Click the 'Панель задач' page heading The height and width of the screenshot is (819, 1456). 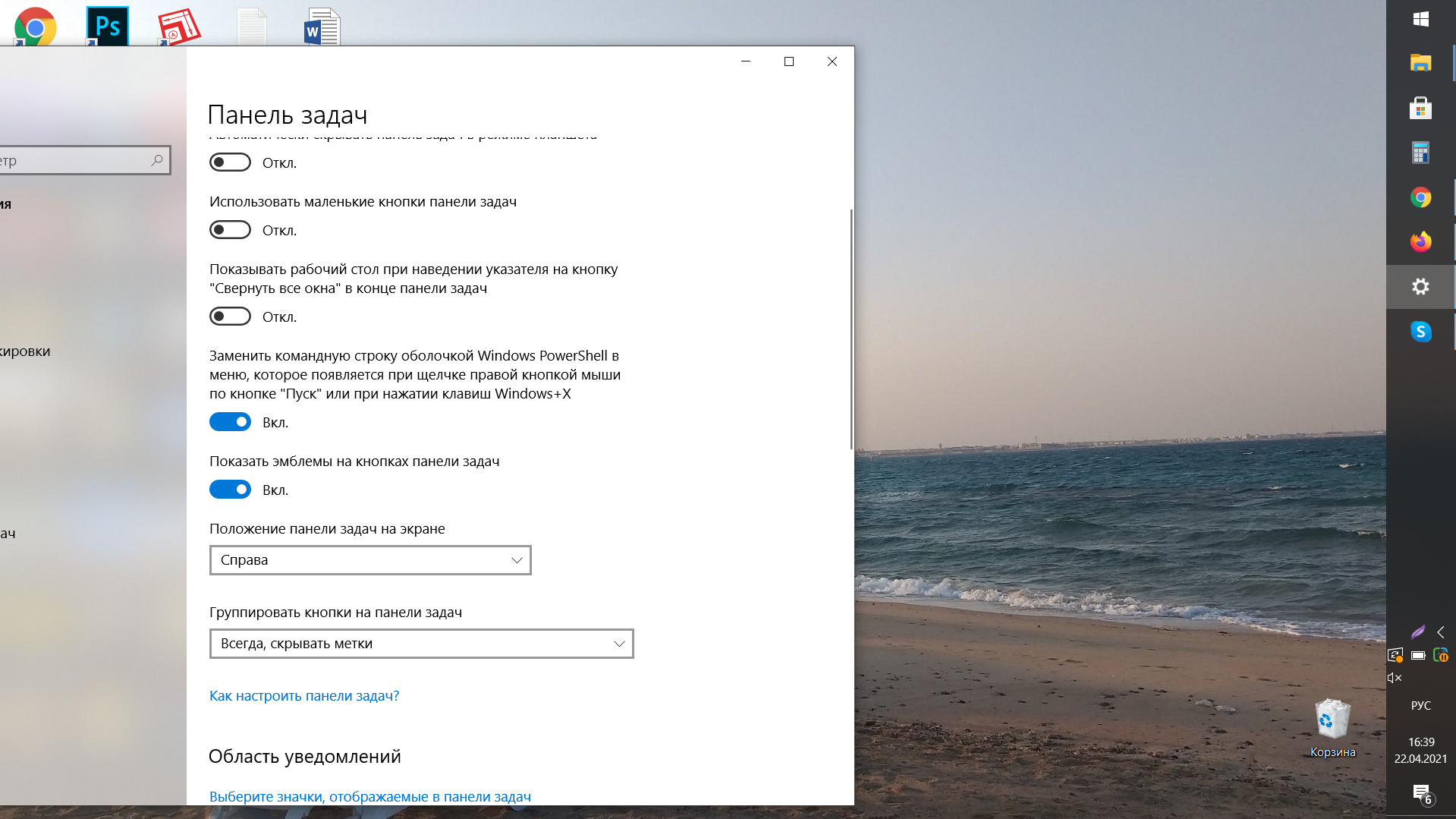pyautogui.click(x=288, y=115)
